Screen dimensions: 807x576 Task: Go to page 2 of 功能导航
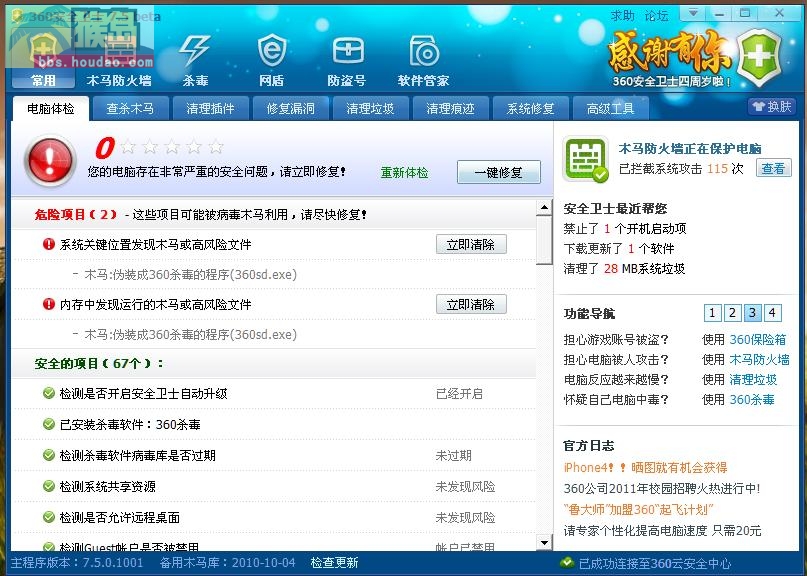(732, 312)
